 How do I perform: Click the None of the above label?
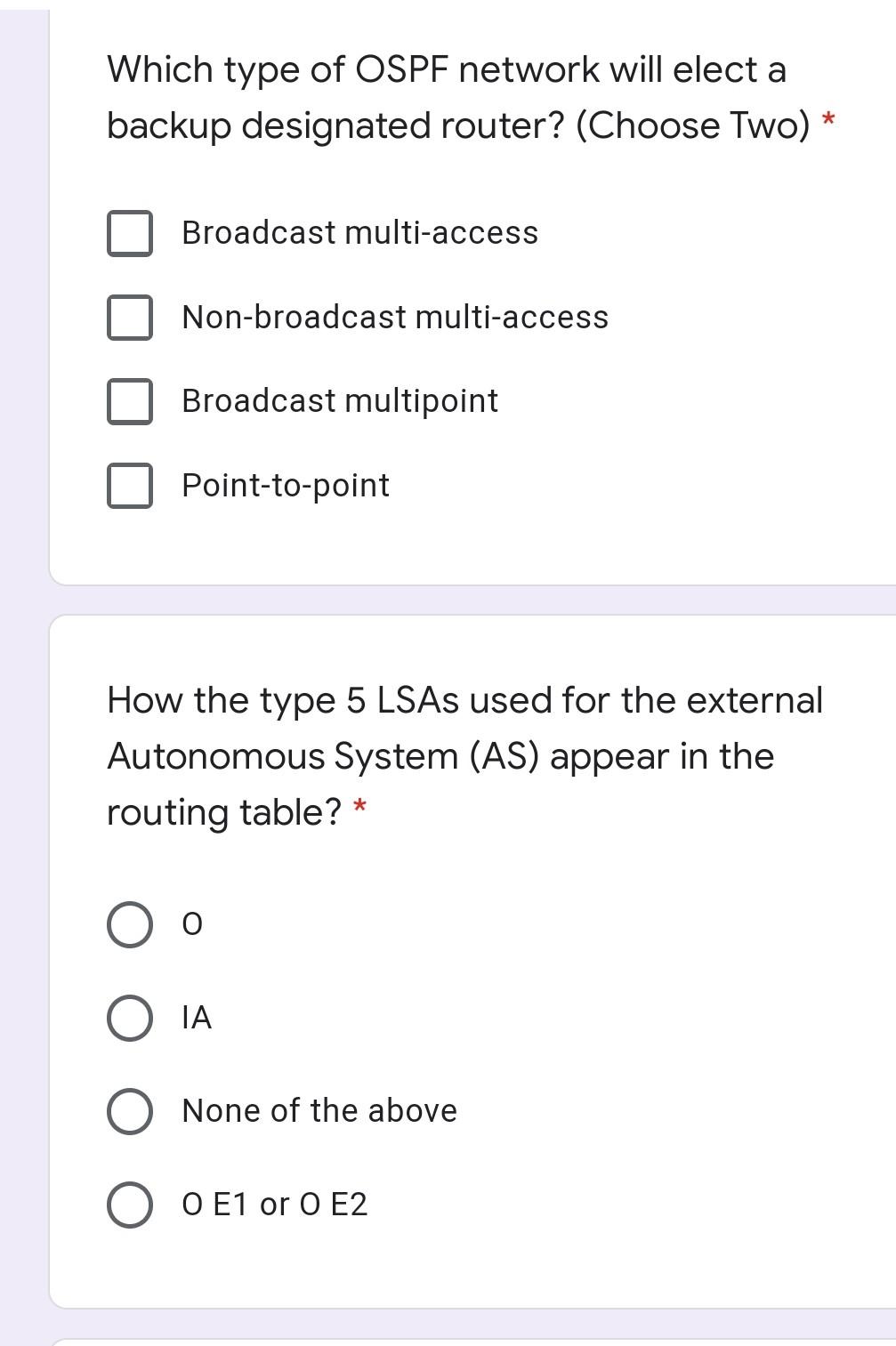click(318, 1110)
